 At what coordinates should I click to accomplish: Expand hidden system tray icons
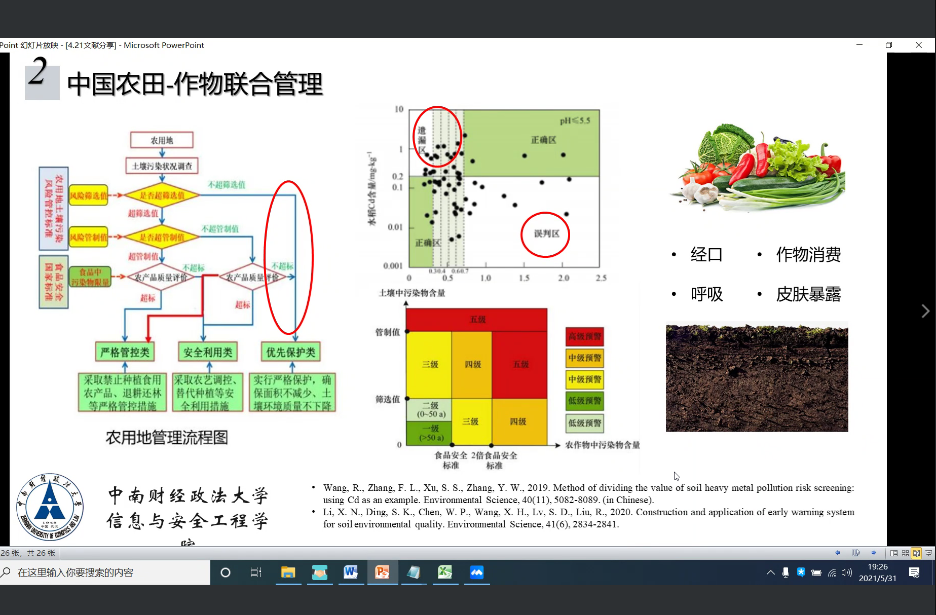pyautogui.click(x=770, y=572)
